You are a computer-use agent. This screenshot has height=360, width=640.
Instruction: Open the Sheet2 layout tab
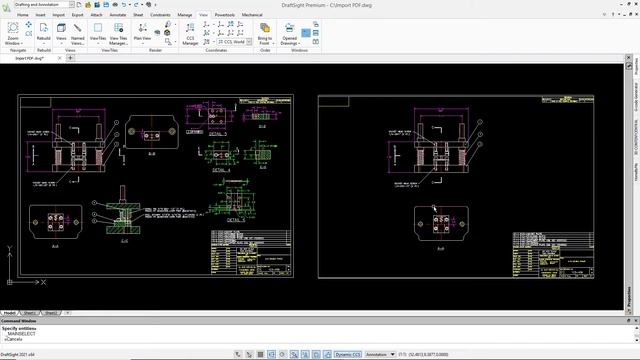51,313
